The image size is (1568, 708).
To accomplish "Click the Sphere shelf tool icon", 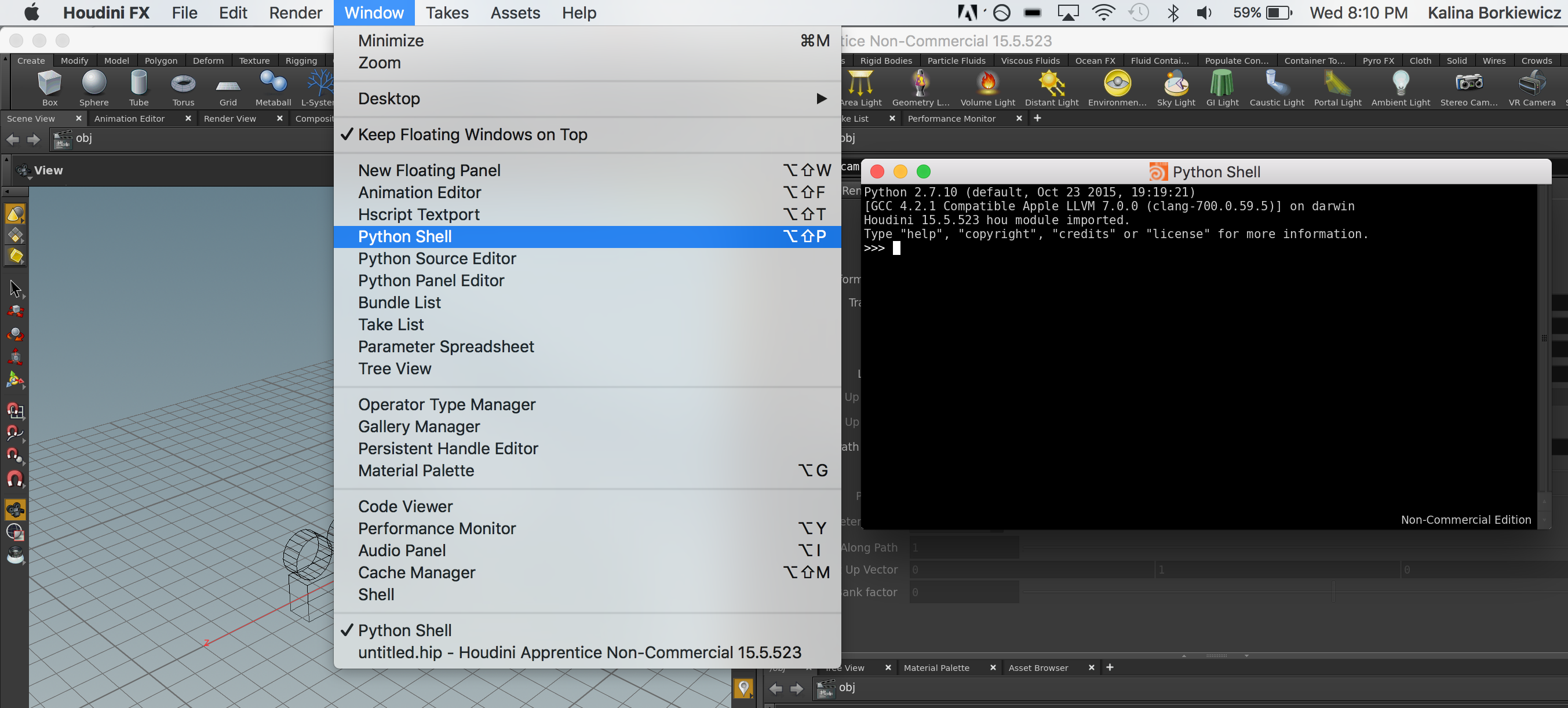I will click(94, 83).
